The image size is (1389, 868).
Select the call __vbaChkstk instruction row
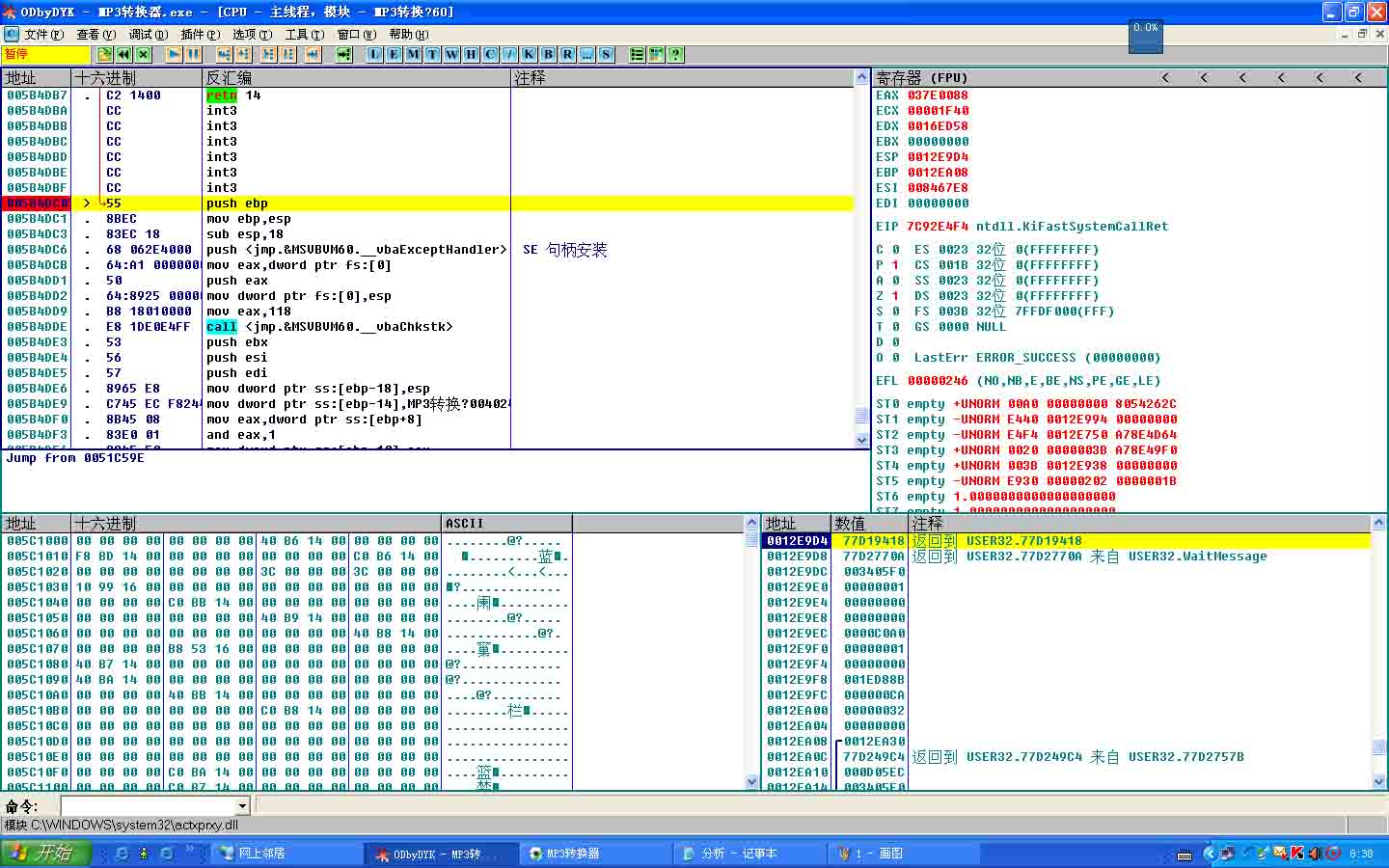tap(427, 327)
